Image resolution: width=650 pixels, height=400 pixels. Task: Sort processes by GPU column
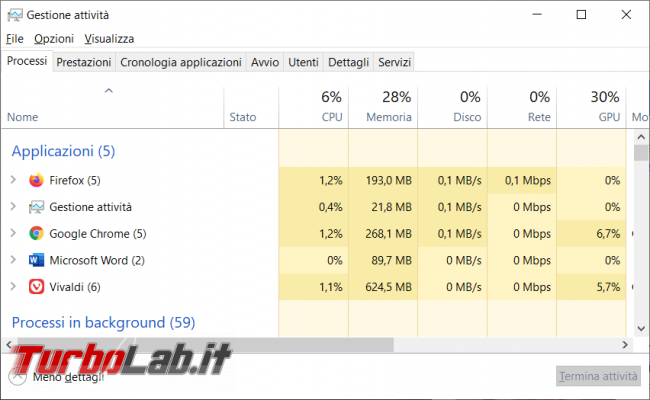tap(592, 108)
